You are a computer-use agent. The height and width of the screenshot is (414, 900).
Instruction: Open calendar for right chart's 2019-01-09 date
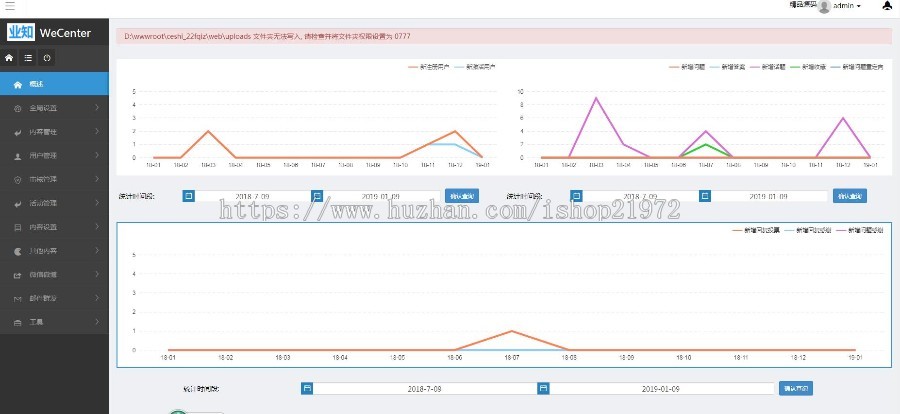point(705,196)
